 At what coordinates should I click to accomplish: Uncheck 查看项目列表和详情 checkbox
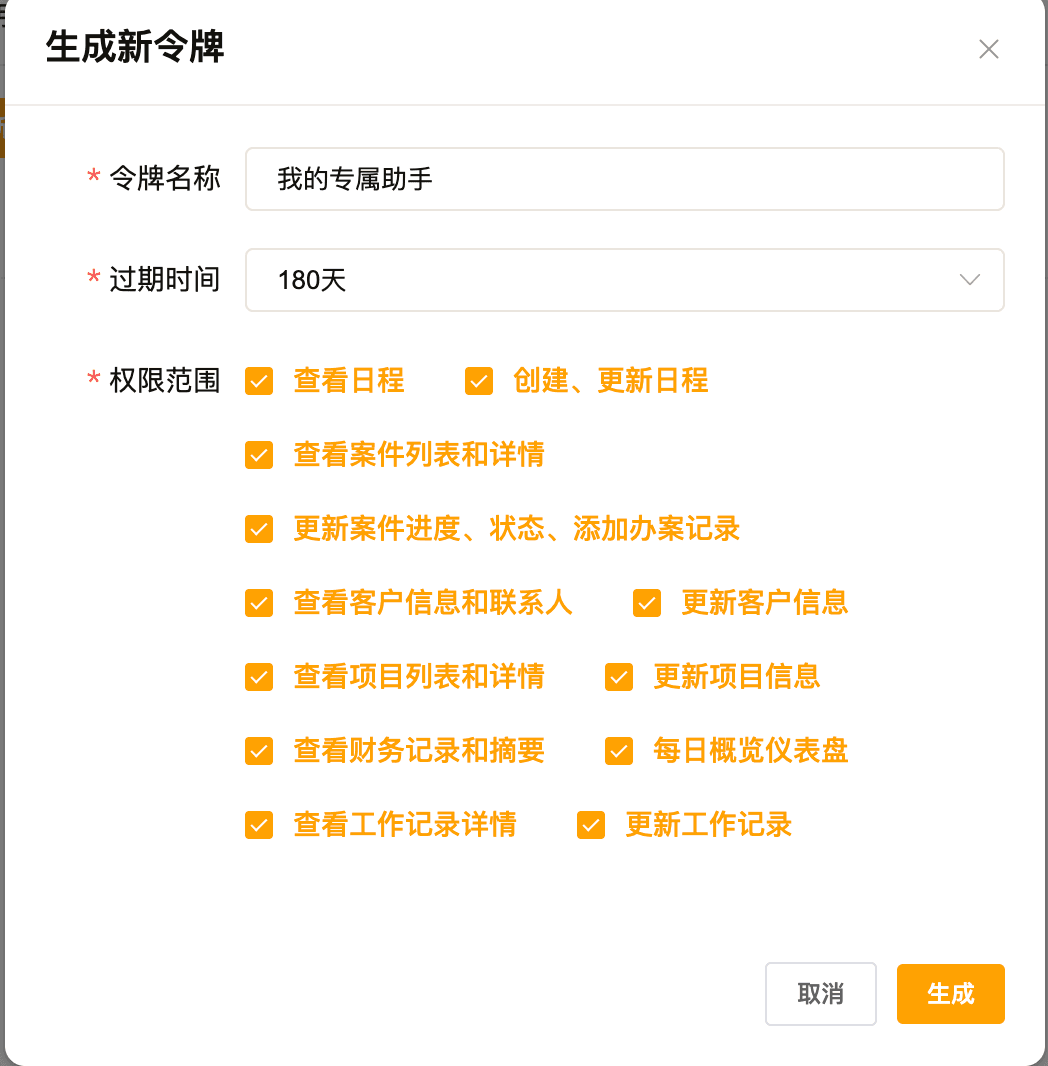(x=259, y=677)
